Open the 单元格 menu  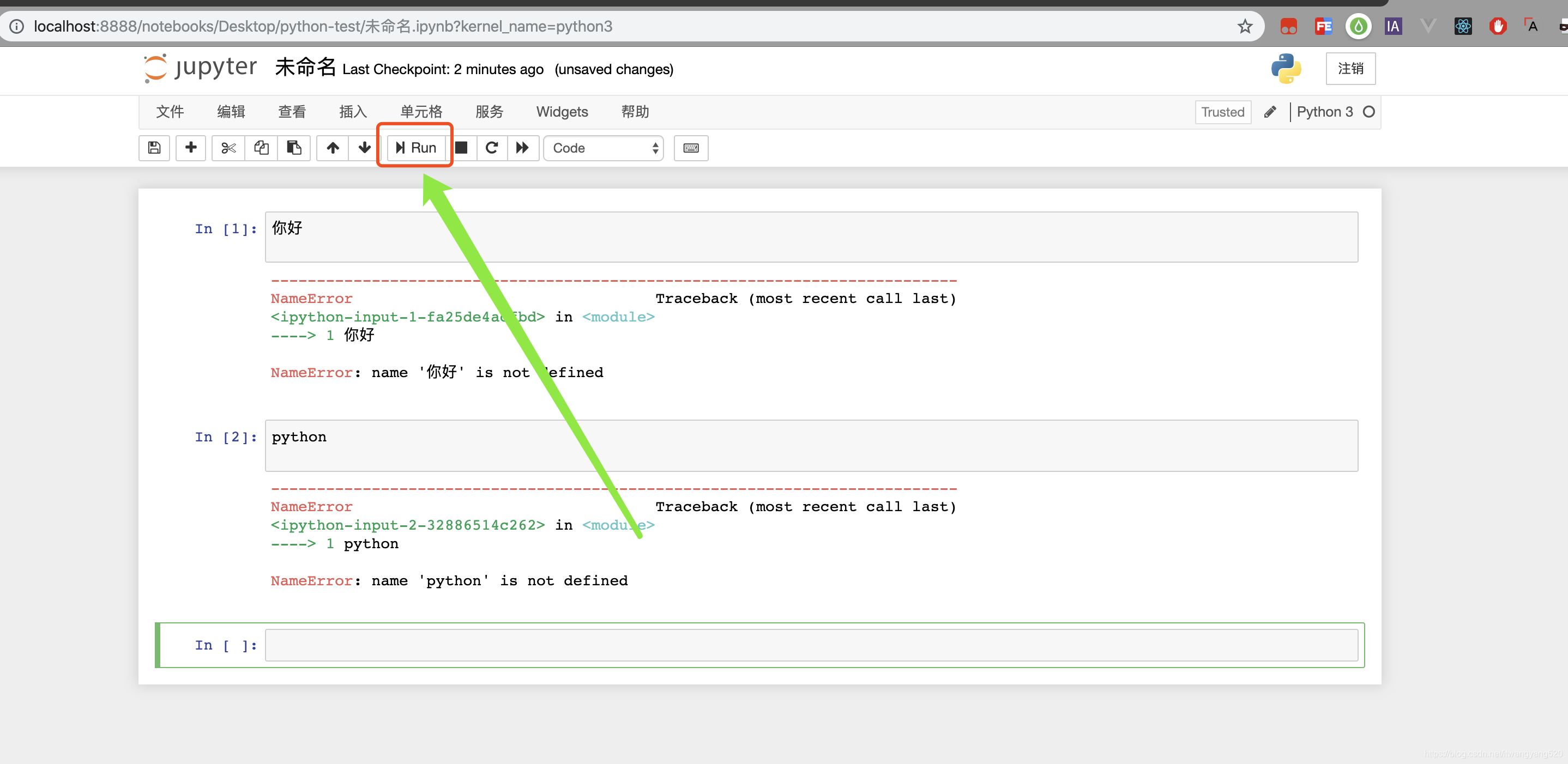(x=421, y=112)
